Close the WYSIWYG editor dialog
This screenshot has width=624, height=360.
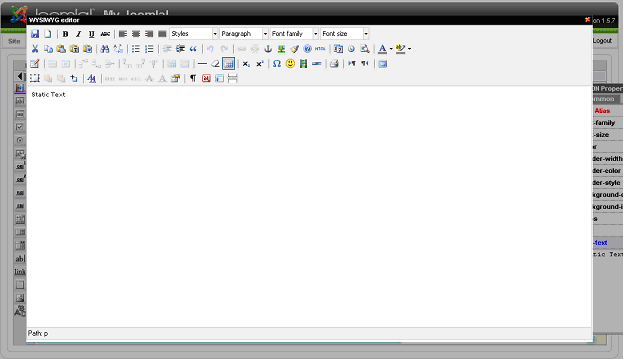(587, 19)
